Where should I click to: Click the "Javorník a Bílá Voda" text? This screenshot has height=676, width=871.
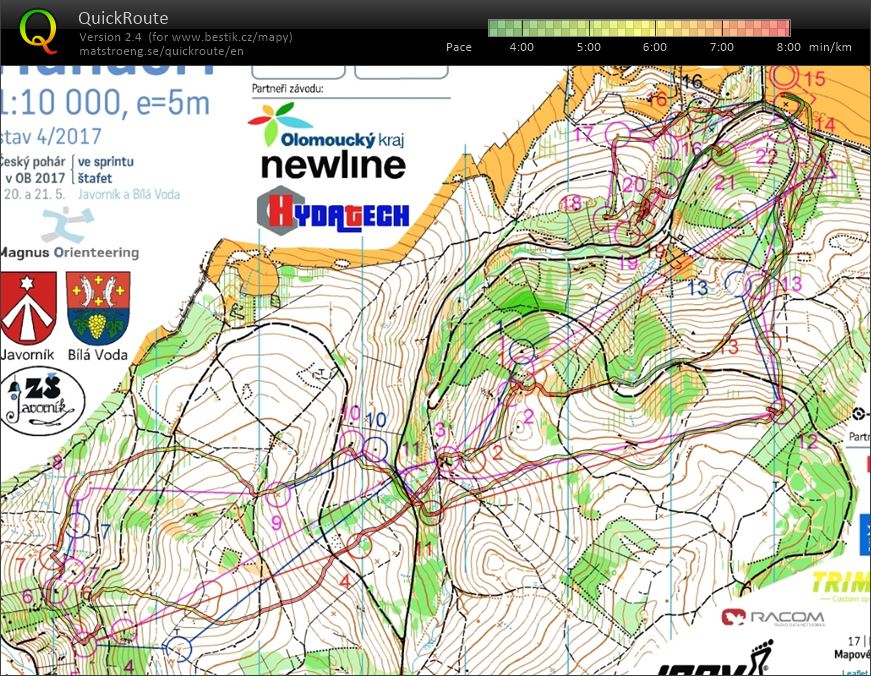[129, 194]
